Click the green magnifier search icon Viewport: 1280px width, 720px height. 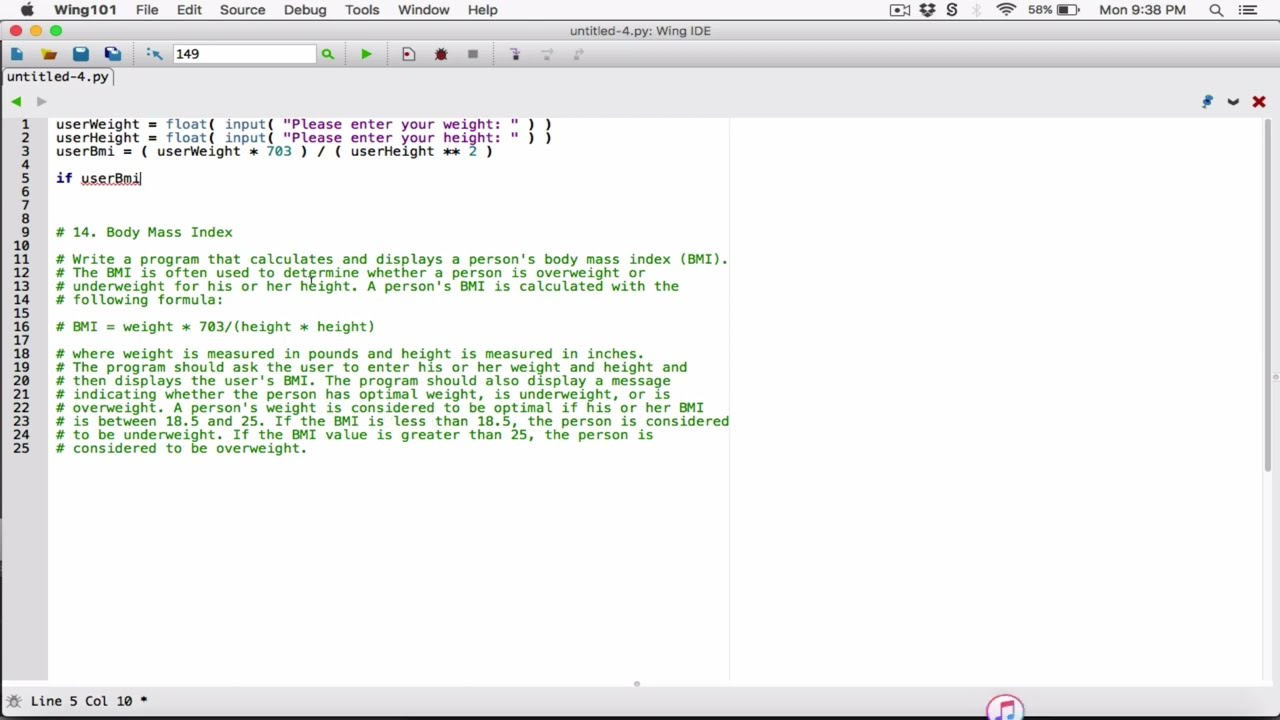click(x=327, y=54)
